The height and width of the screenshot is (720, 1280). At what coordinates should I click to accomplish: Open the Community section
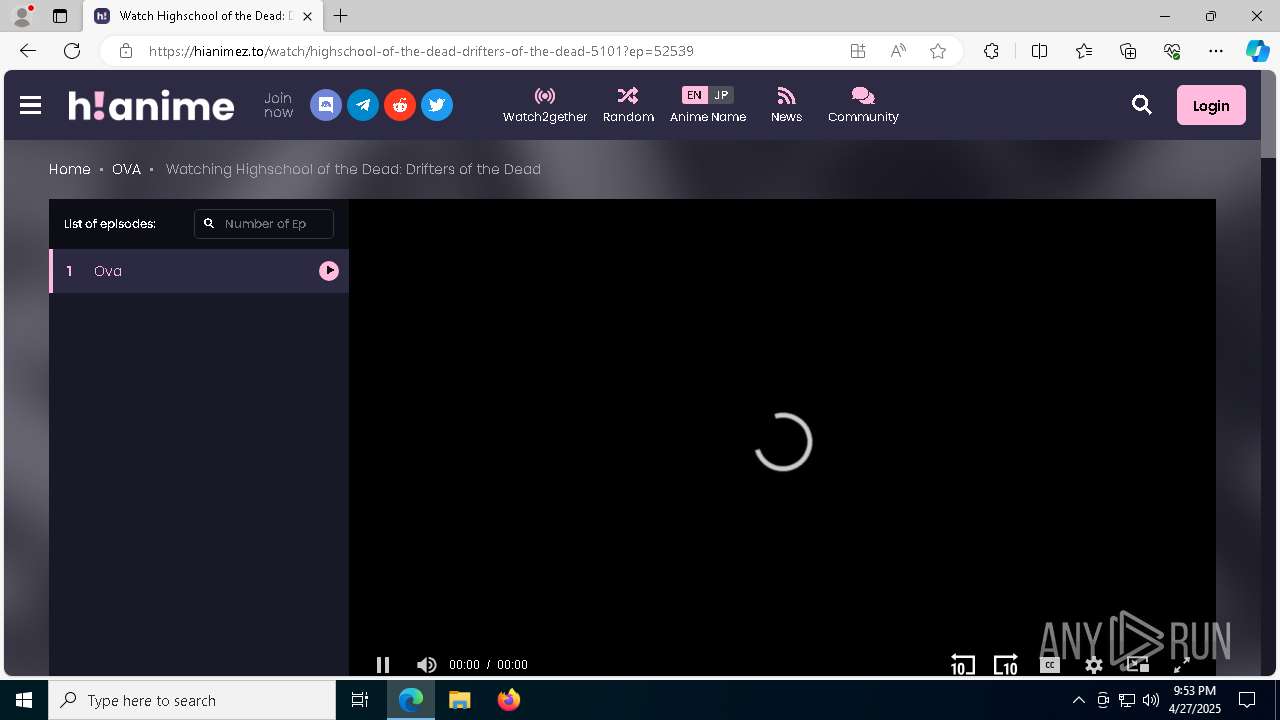(863, 105)
